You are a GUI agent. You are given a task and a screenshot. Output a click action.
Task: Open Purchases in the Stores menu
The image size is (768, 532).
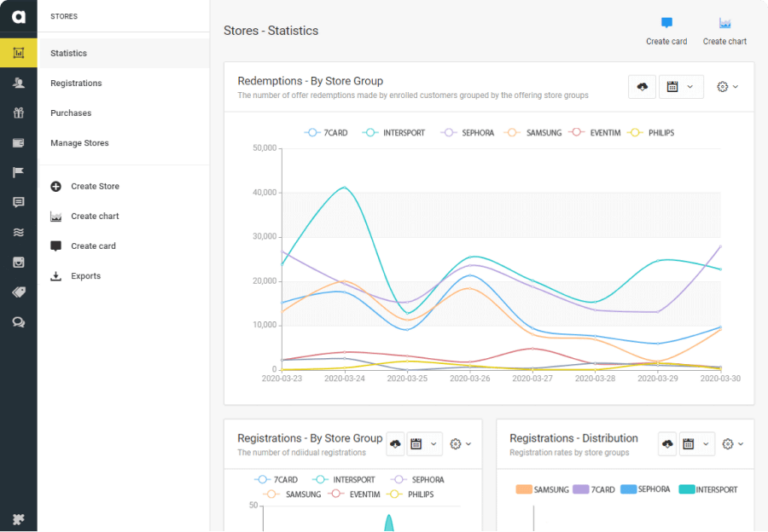(71, 113)
